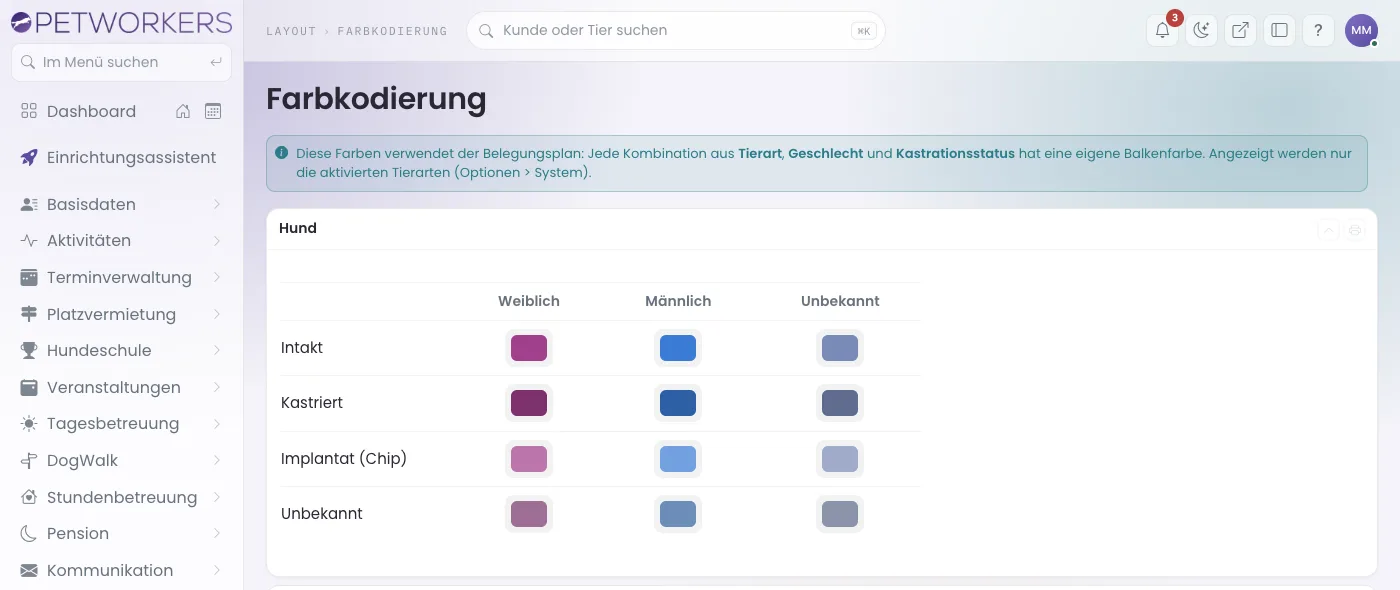Expand the Veranstaltungen submenu chevron
This screenshot has width=1400, height=590.
217,387
